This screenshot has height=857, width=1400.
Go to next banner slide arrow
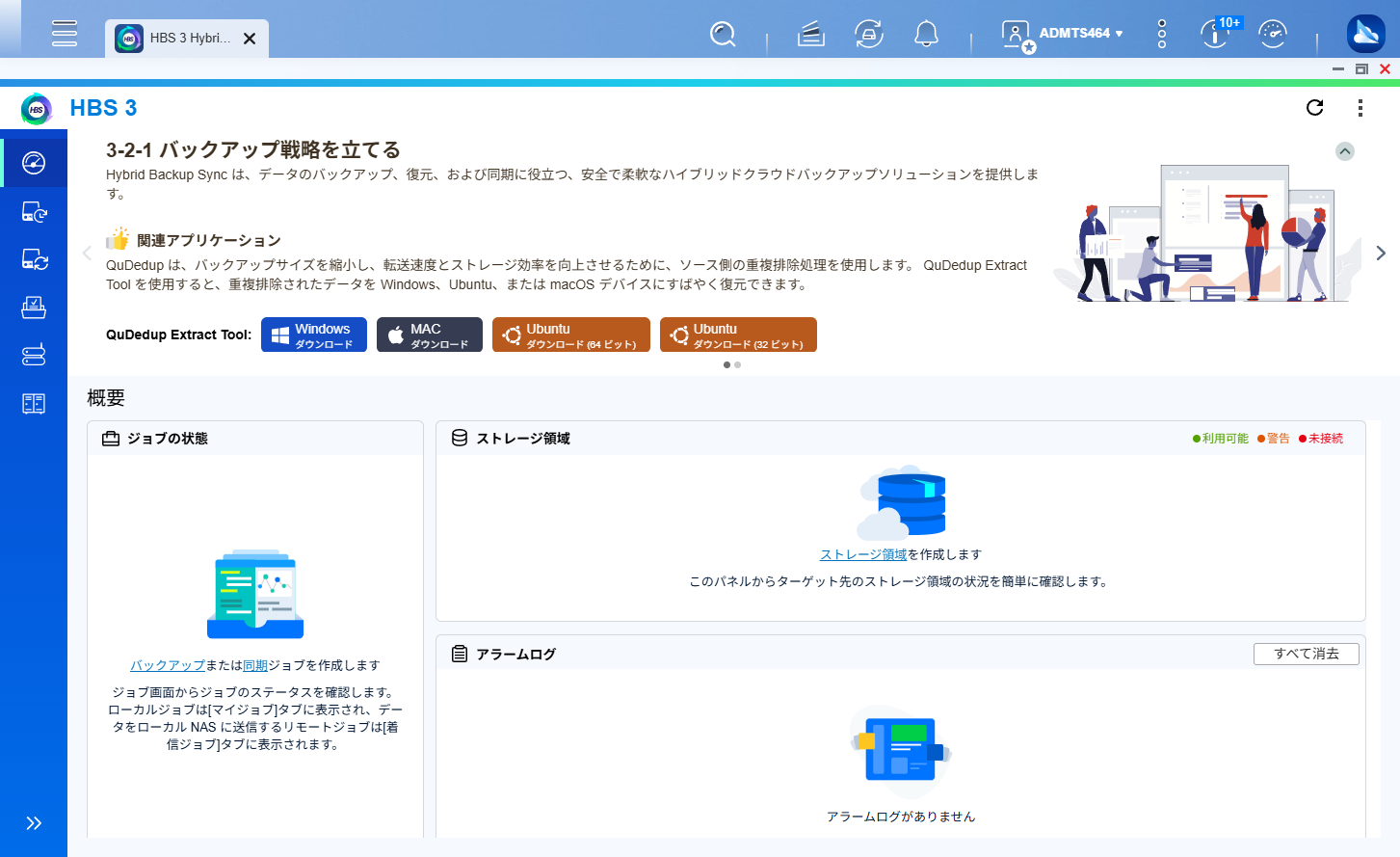(x=1381, y=253)
